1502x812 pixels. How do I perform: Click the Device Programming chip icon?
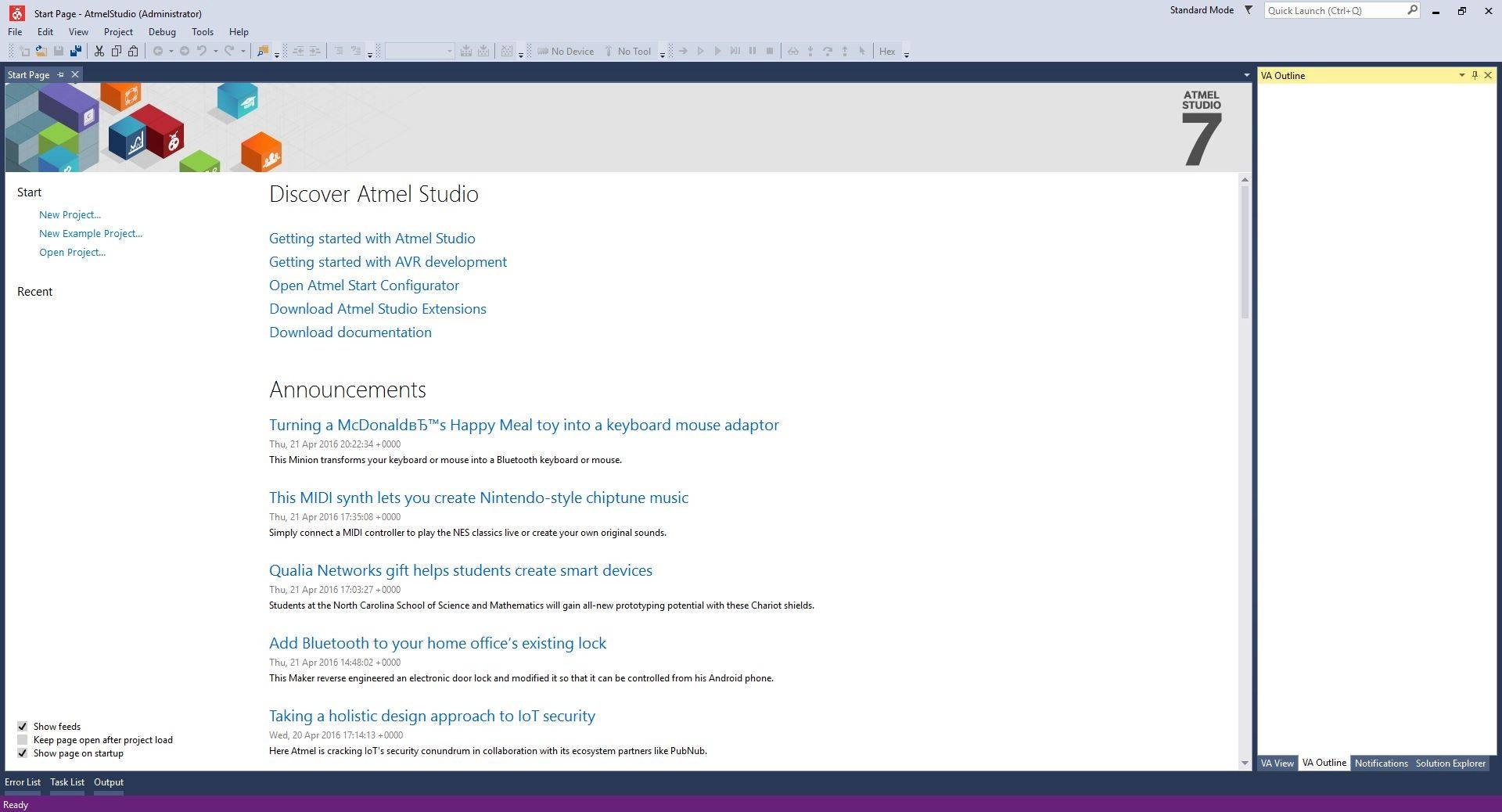tap(543, 51)
